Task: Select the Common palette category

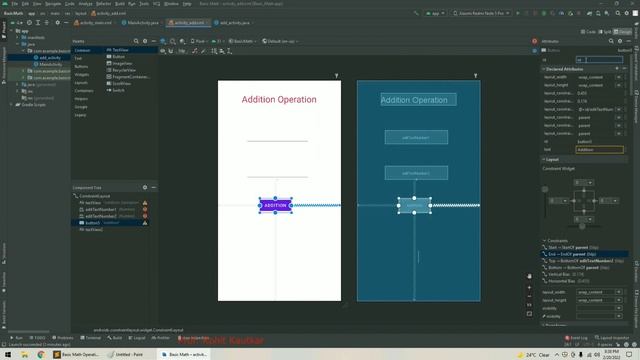Action: pyautogui.click(x=82, y=50)
